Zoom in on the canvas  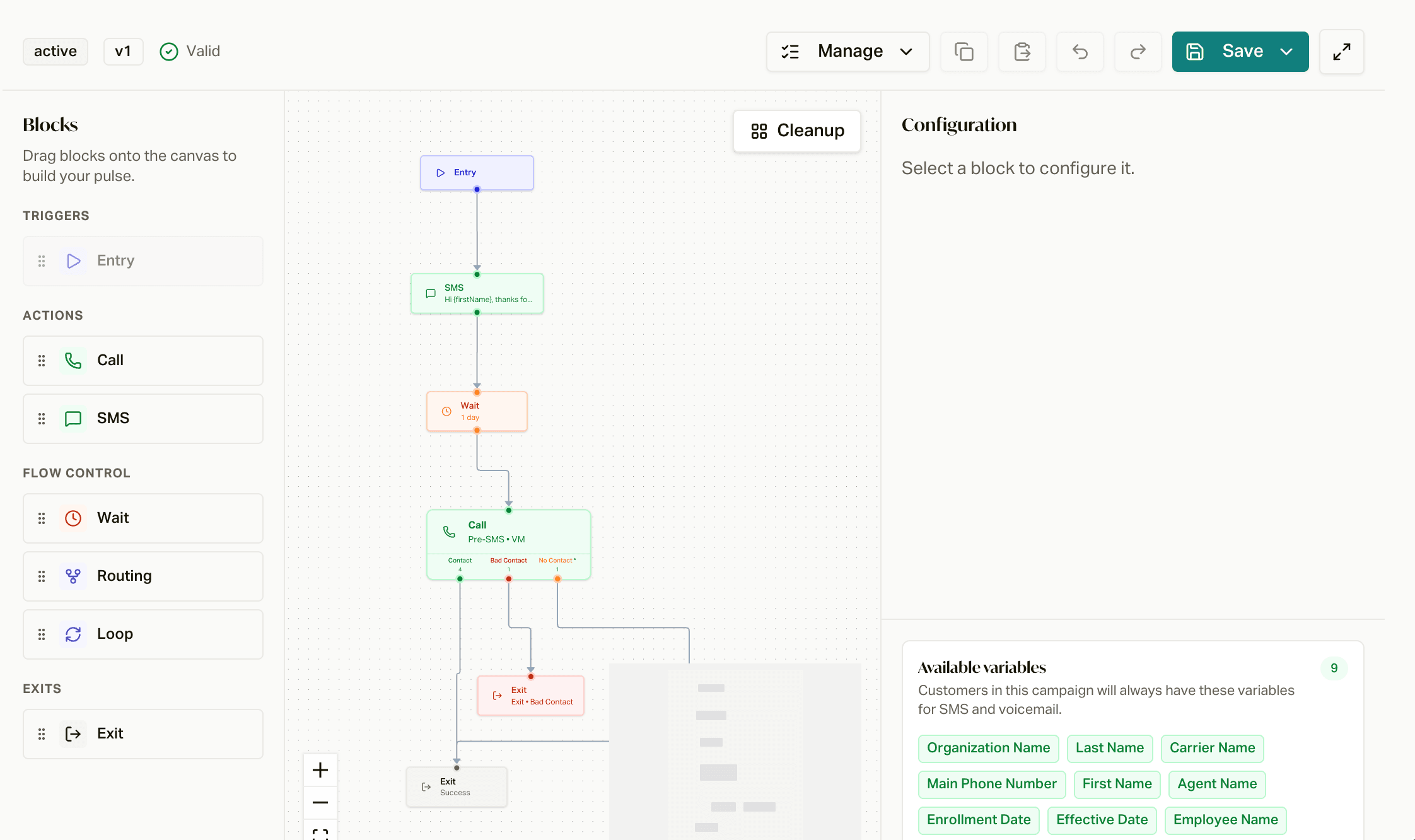320,770
